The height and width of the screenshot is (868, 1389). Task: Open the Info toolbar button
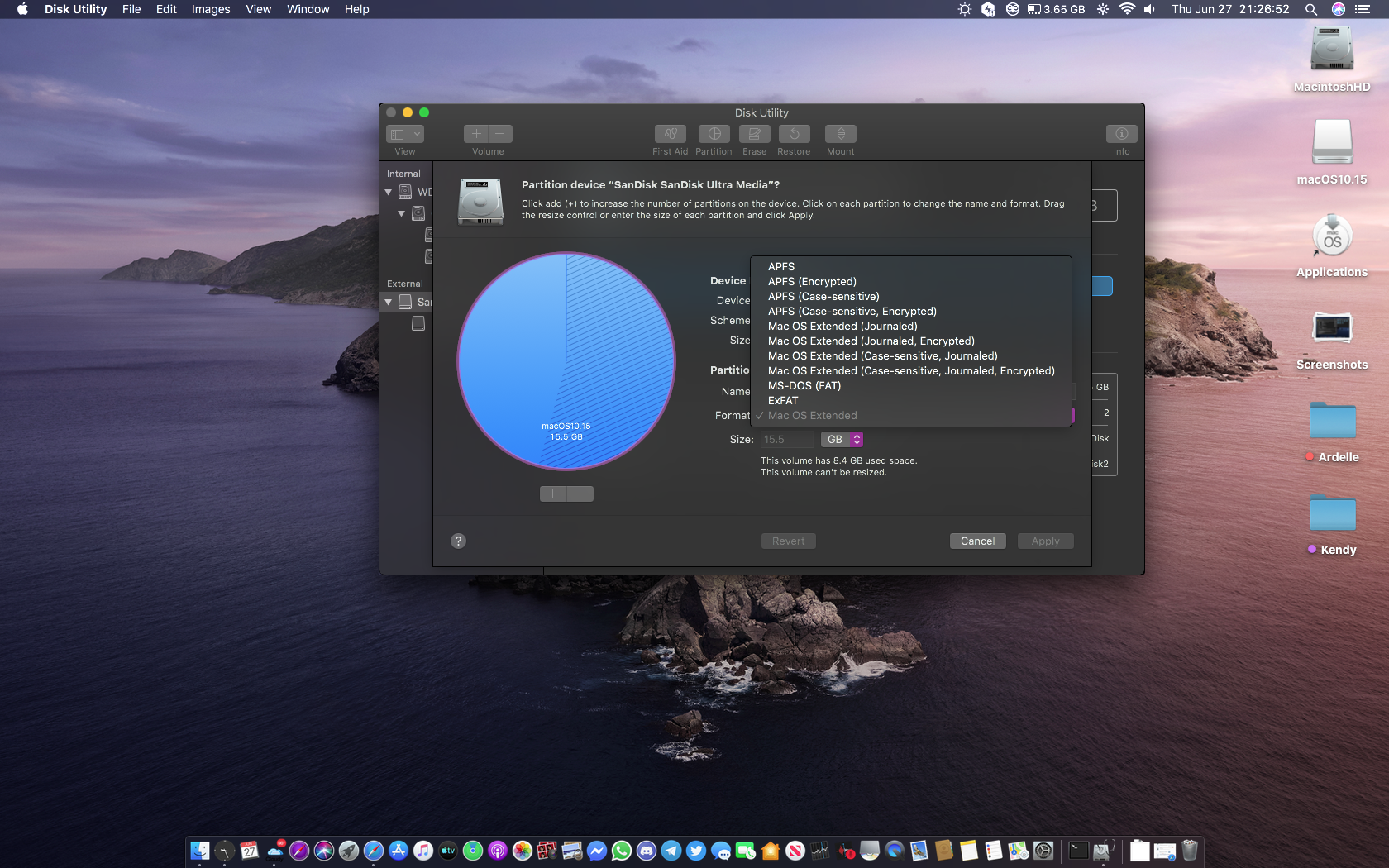click(1121, 134)
